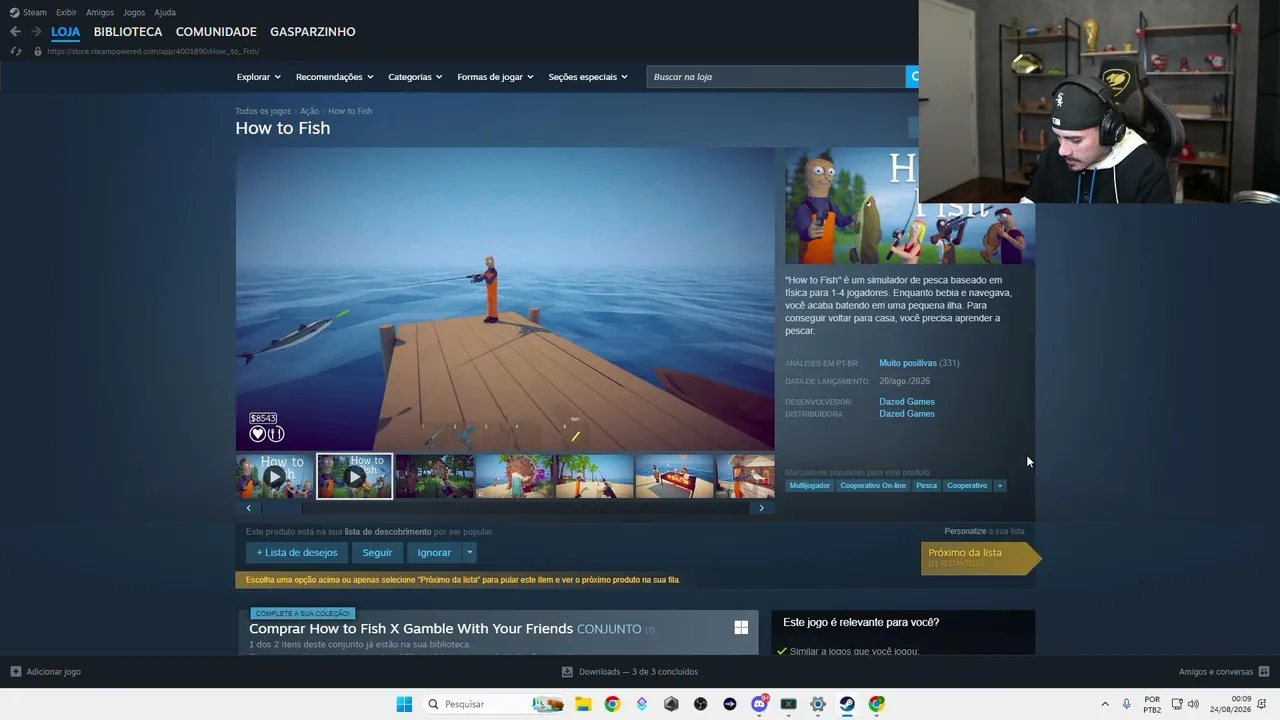Viewport: 1280px width, 720px height.
Task: Select the Cooperativo On-line tag
Action: point(873,486)
